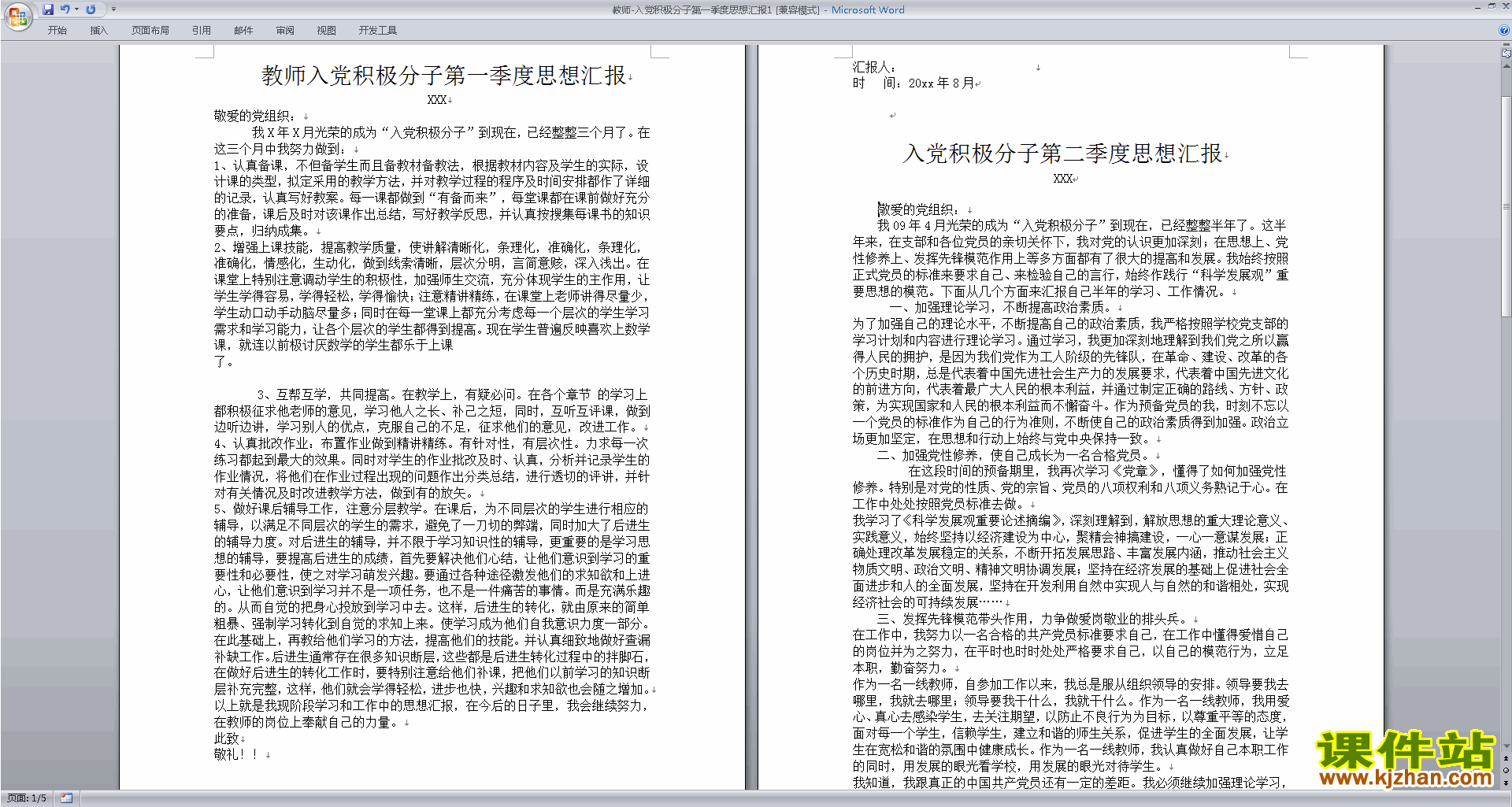Click the date line 时 间：20xx 年 8 月
The image size is (1512, 807).
coord(913,83)
